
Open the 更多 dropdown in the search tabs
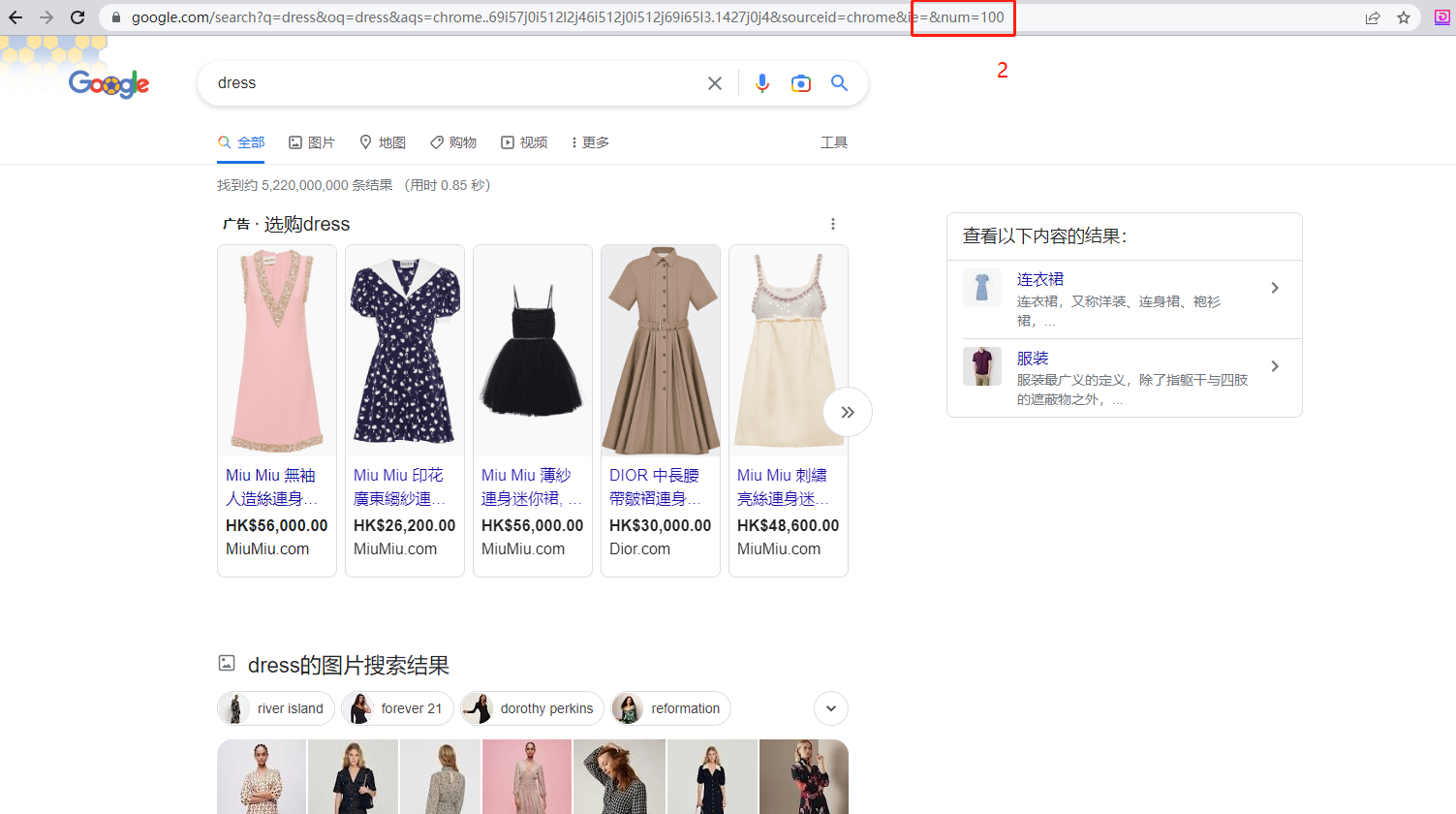pos(589,141)
